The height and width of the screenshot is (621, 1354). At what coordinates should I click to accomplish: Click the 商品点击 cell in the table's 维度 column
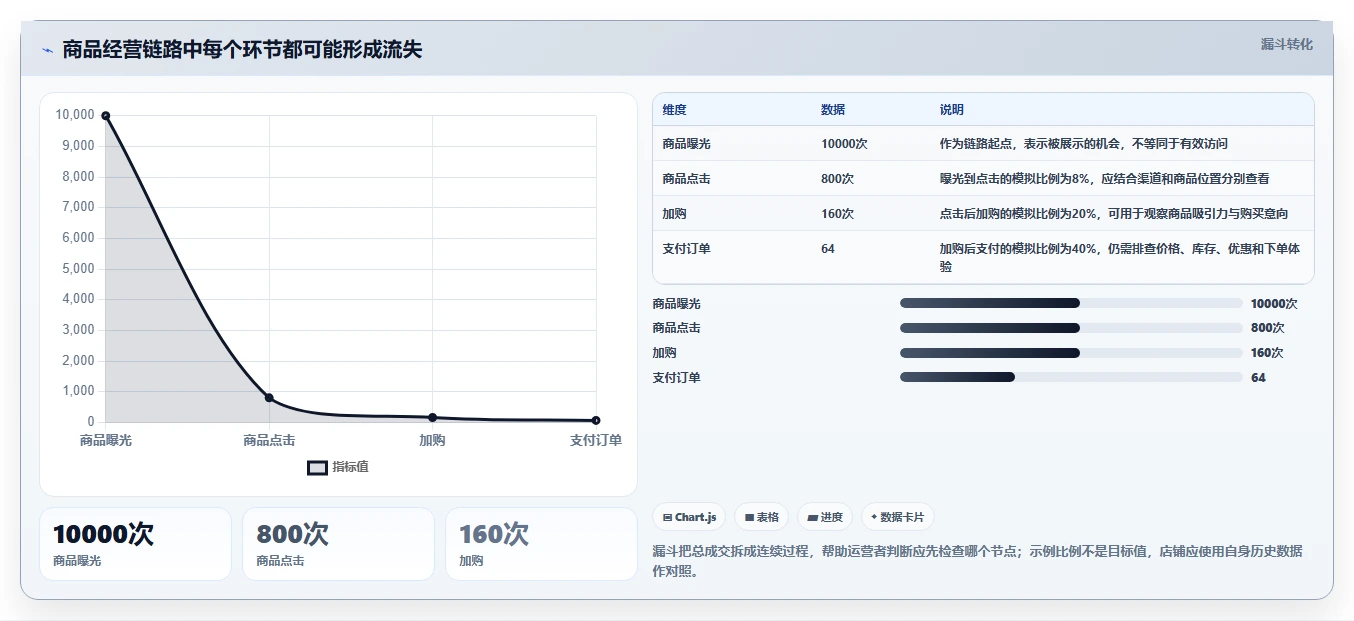(x=686, y=179)
